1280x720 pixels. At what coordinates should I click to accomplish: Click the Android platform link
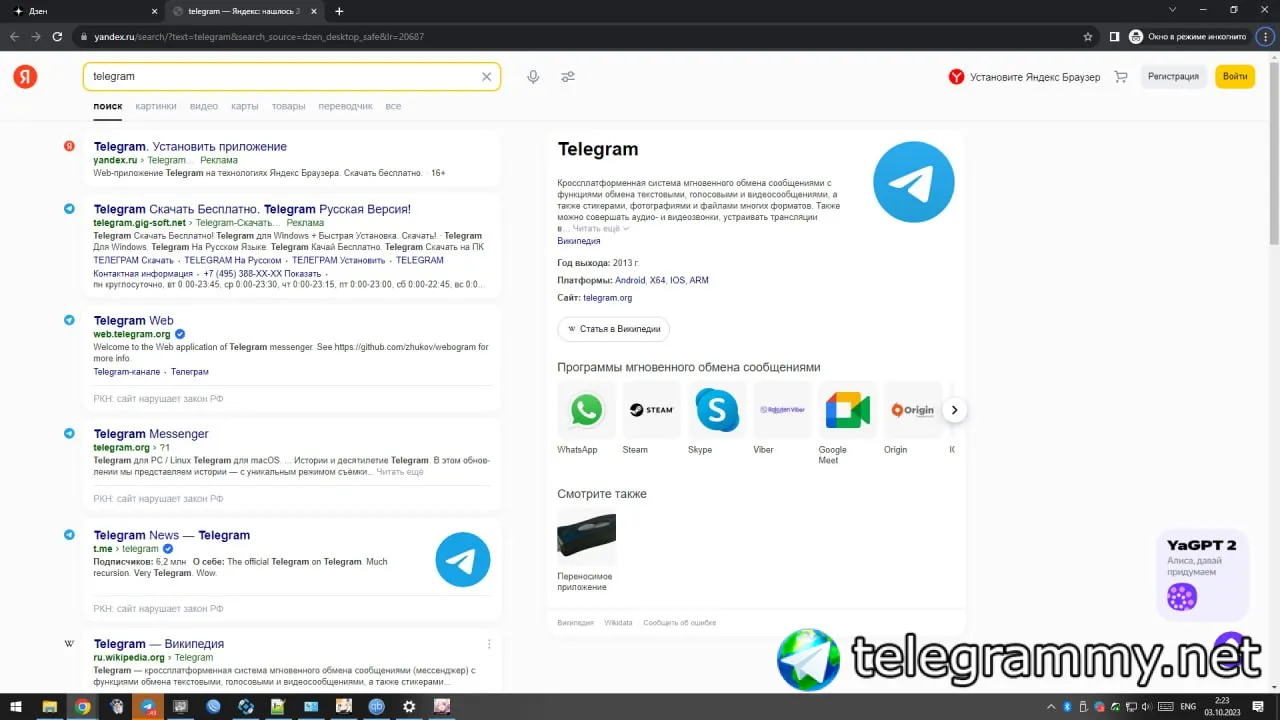630,280
